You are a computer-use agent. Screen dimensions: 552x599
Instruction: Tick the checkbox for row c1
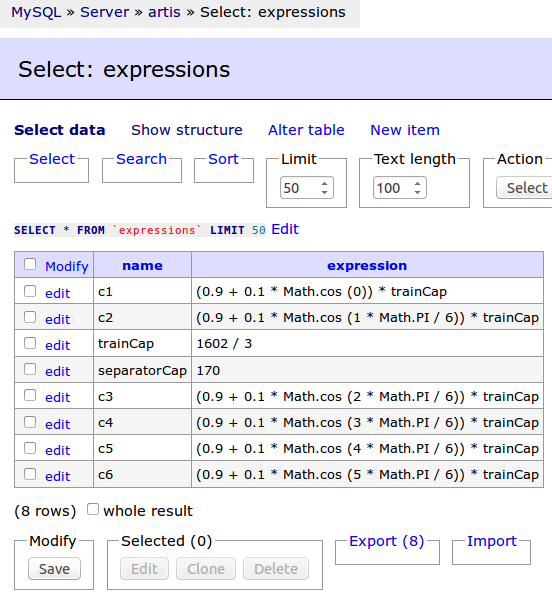pyautogui.click(x=30, y=291)
